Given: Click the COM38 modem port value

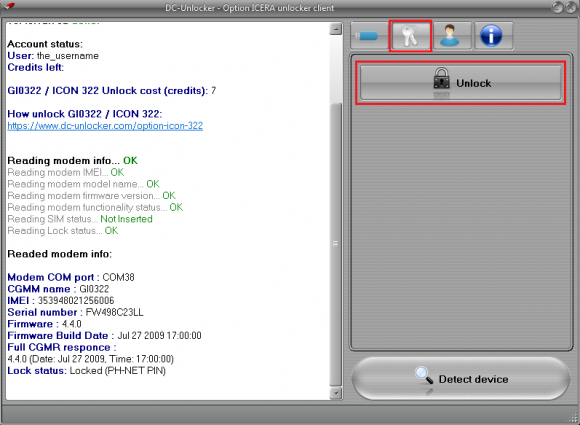Looking at the screenshot, I should [x=118, y=277].
